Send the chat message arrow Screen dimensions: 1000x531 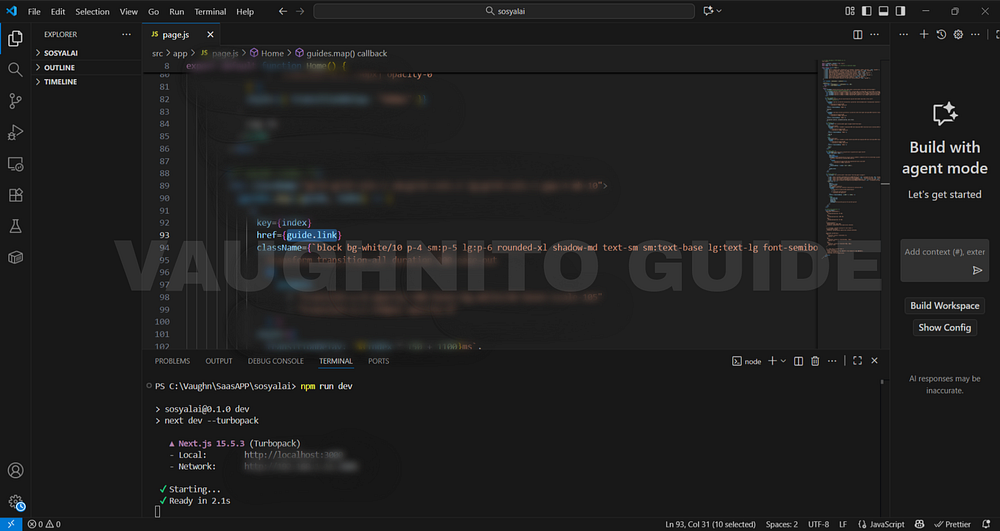point(977,271)
